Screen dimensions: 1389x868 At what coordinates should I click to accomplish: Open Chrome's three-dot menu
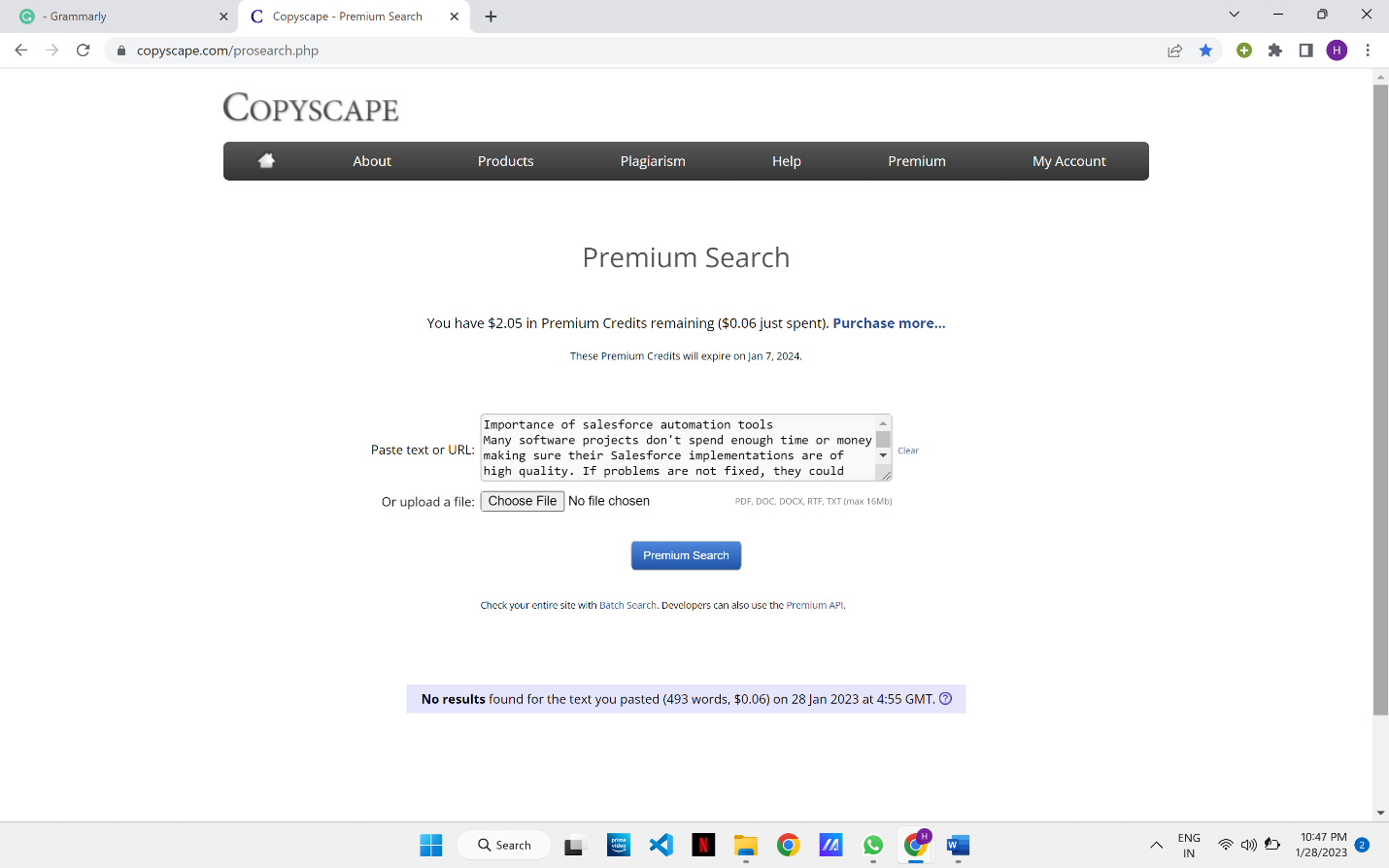[1368, 50]
